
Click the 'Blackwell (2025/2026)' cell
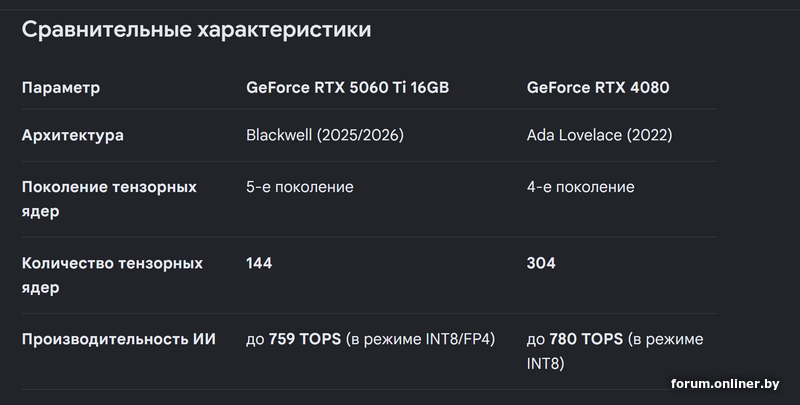(325, 135)
